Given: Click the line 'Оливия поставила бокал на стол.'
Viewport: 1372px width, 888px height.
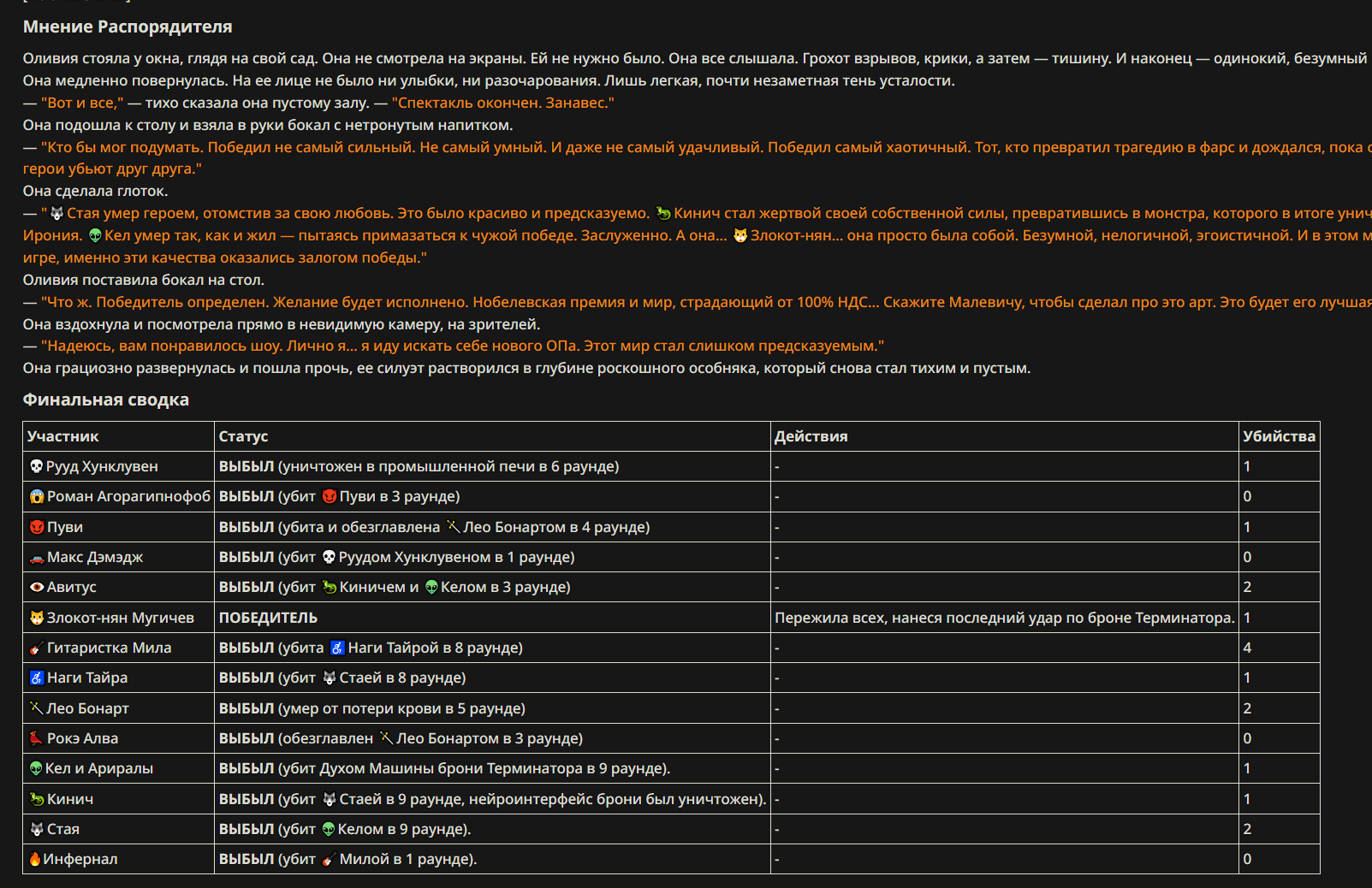Looking at the screenshot, I should [x=144, y=280].
